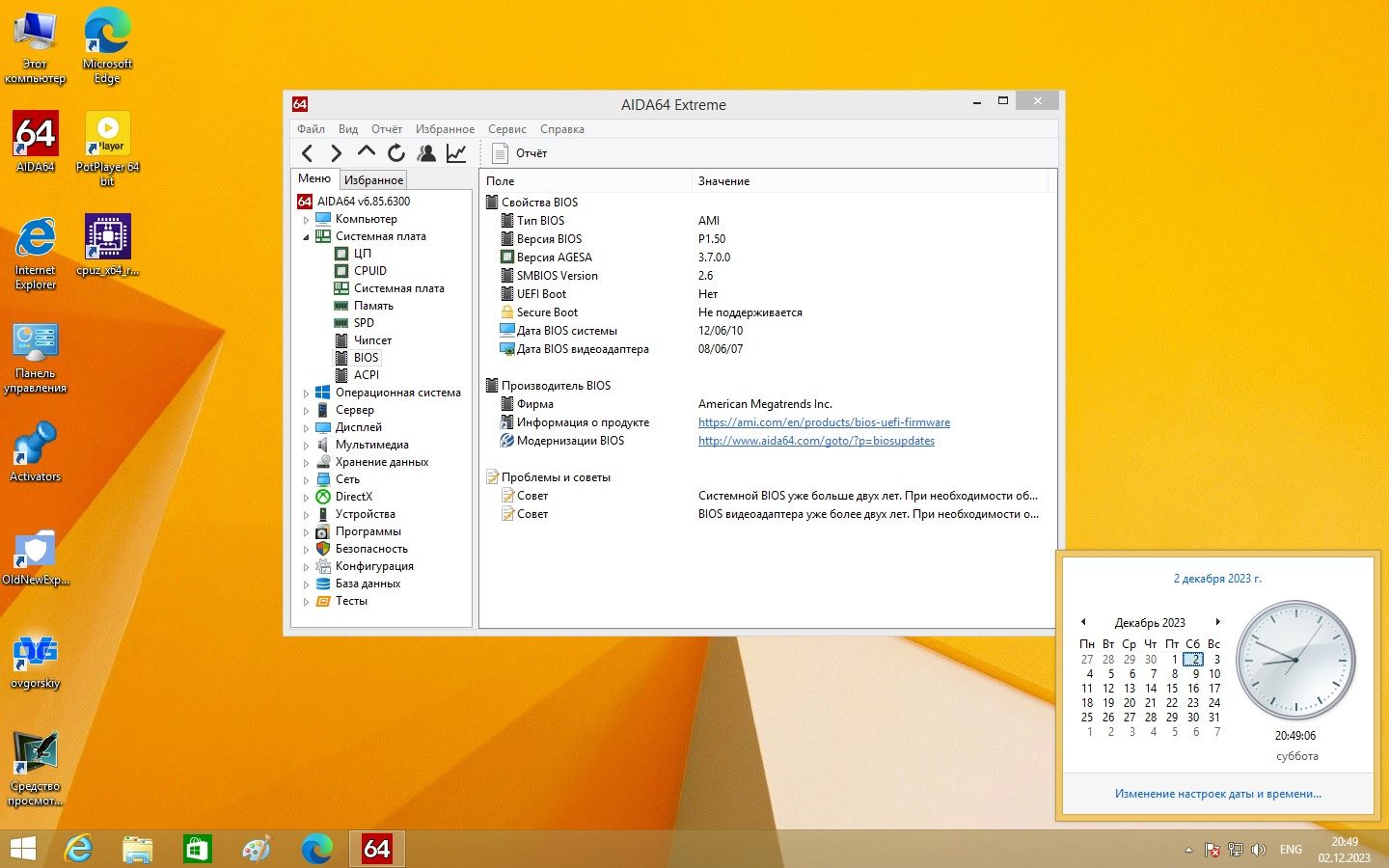Screen dimensions: 1389x868
Task: Open the Сервис menu
Action: [506, 129]
